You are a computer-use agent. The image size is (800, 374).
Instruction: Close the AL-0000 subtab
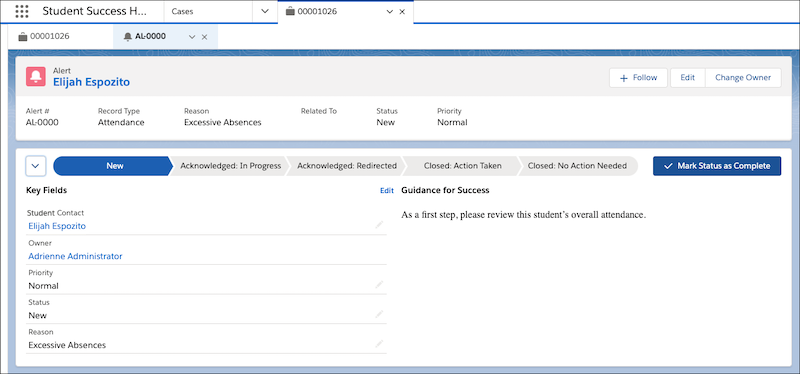click(x=204, y=37)
